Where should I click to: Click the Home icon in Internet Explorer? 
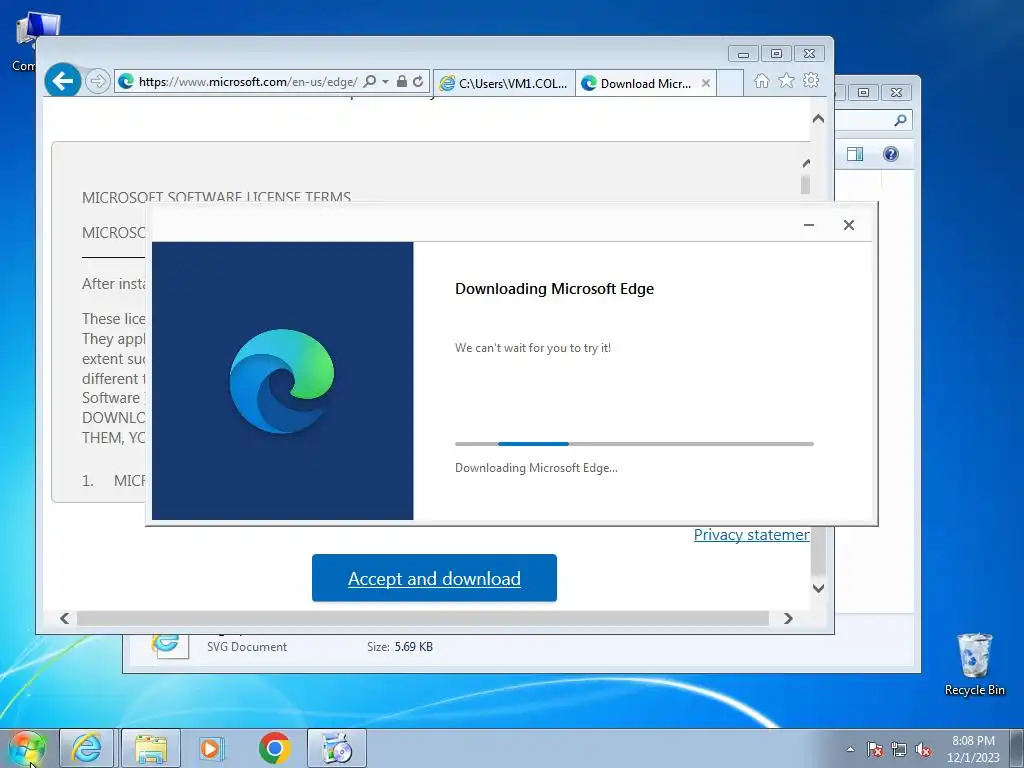click(761, 81)
